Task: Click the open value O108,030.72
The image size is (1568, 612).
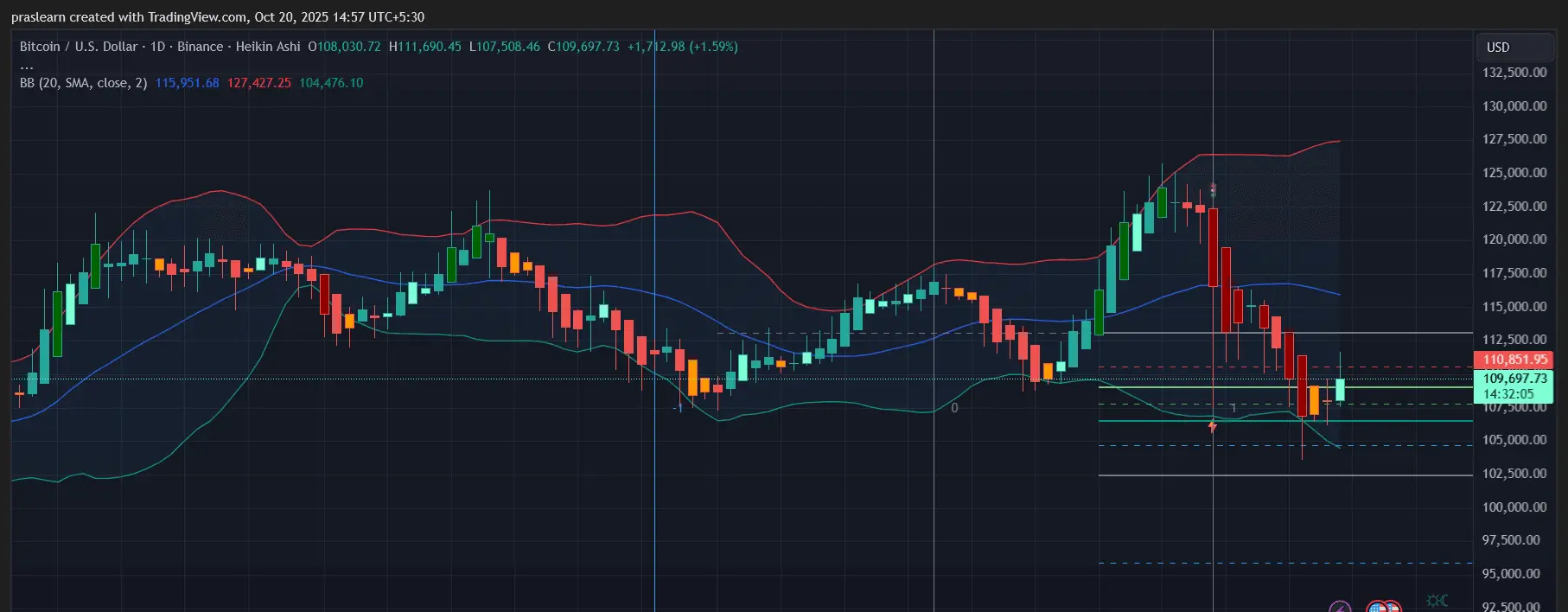Action: (344, 47)
